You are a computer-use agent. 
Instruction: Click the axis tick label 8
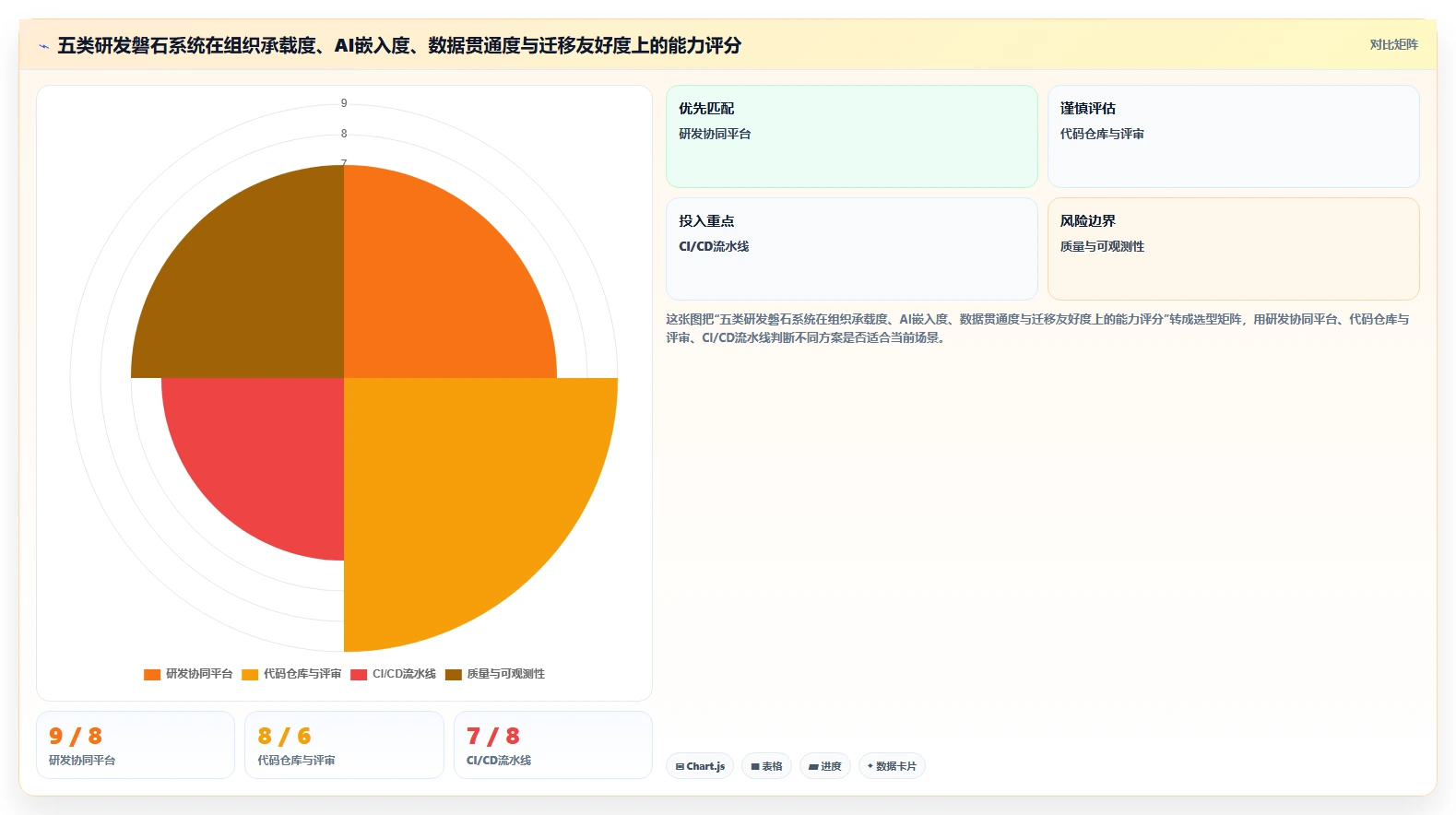point(344,134)
